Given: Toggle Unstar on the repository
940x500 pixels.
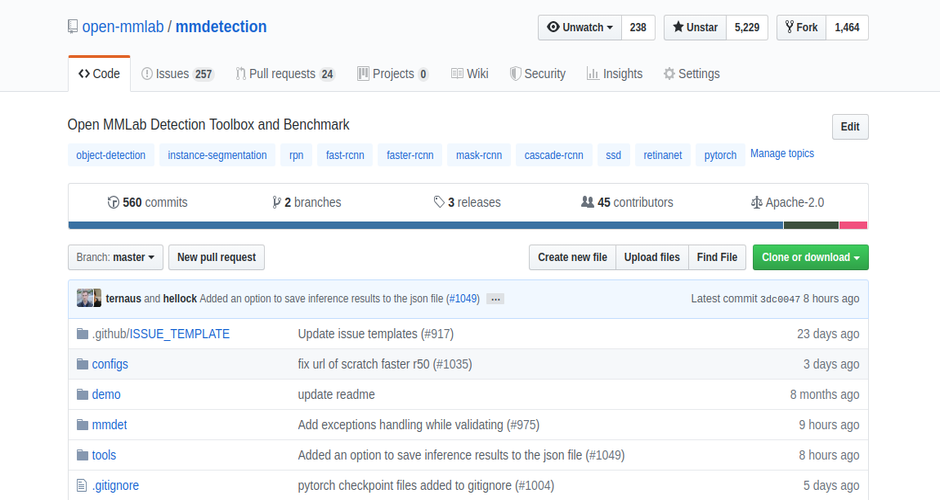Looking at the screenshot, I should pyautogui.click(x=695, y=28).
